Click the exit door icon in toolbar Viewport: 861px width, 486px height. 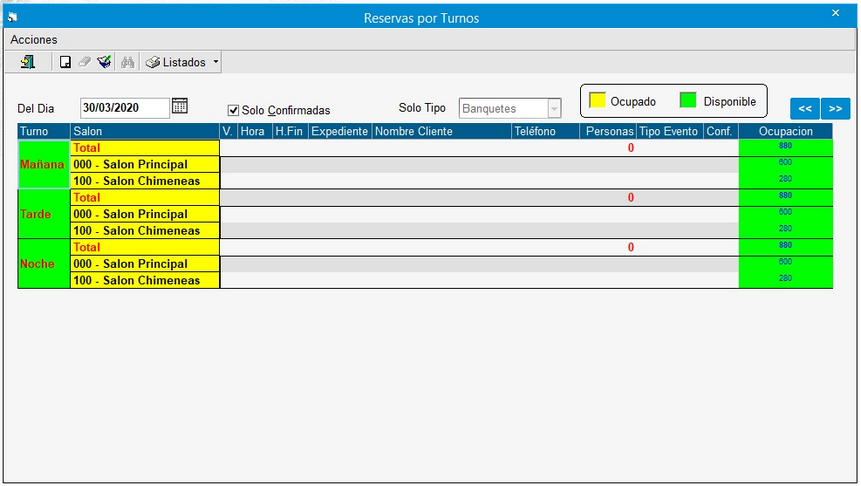(x=27, y=62)
